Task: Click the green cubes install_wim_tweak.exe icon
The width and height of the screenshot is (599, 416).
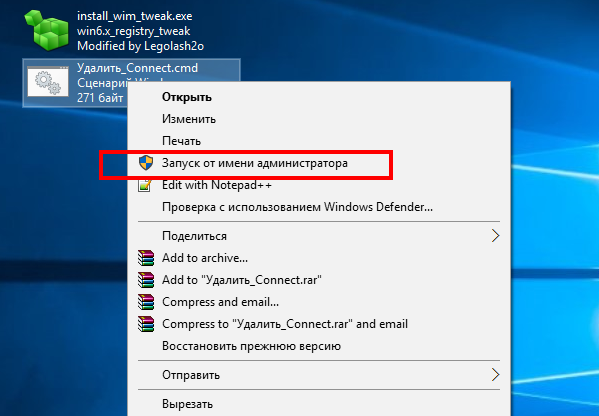Action: pos(47,30)
